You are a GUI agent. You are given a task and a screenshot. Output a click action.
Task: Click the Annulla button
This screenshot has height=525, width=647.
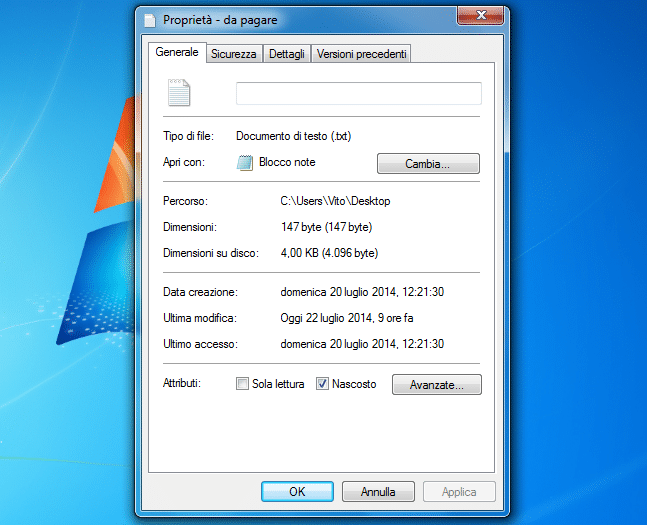378,492
